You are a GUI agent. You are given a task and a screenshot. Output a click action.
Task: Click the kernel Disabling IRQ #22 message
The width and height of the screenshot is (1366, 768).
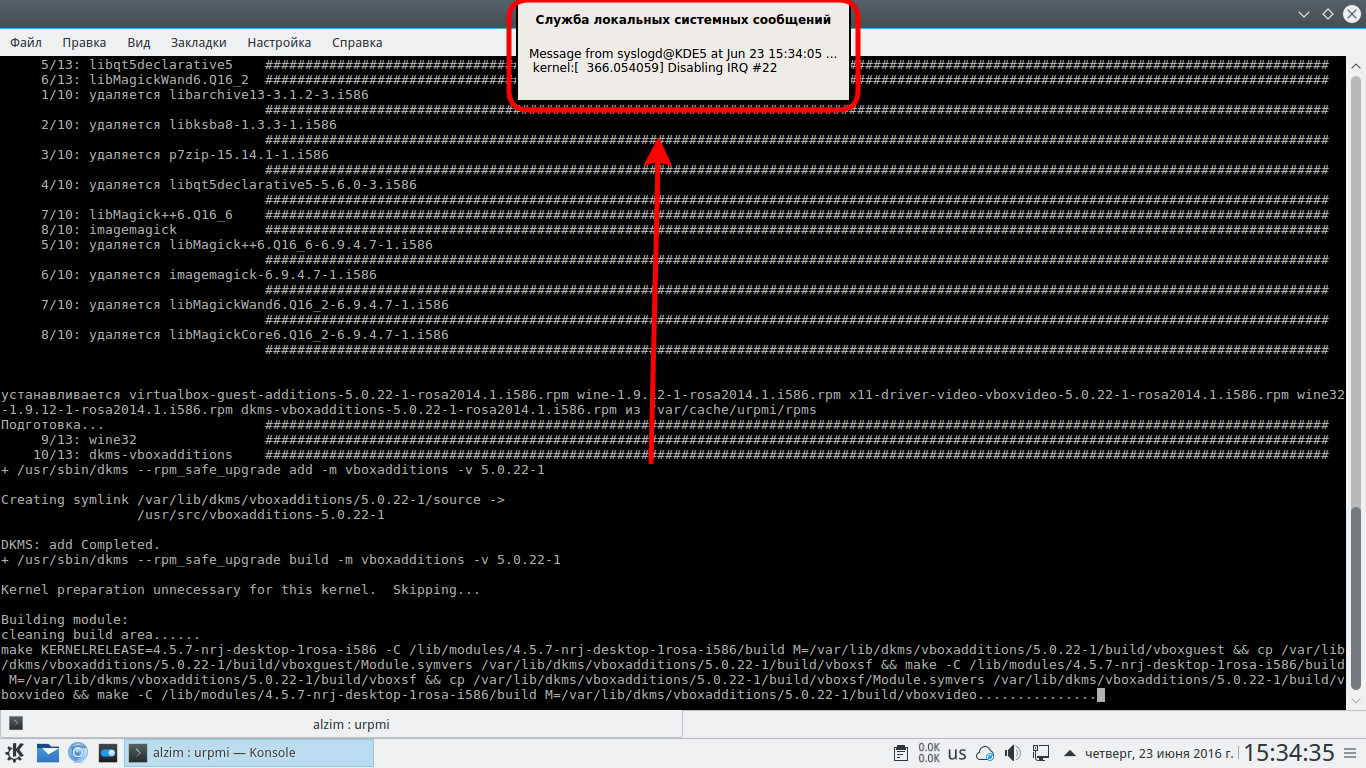[x=655, y=68]
